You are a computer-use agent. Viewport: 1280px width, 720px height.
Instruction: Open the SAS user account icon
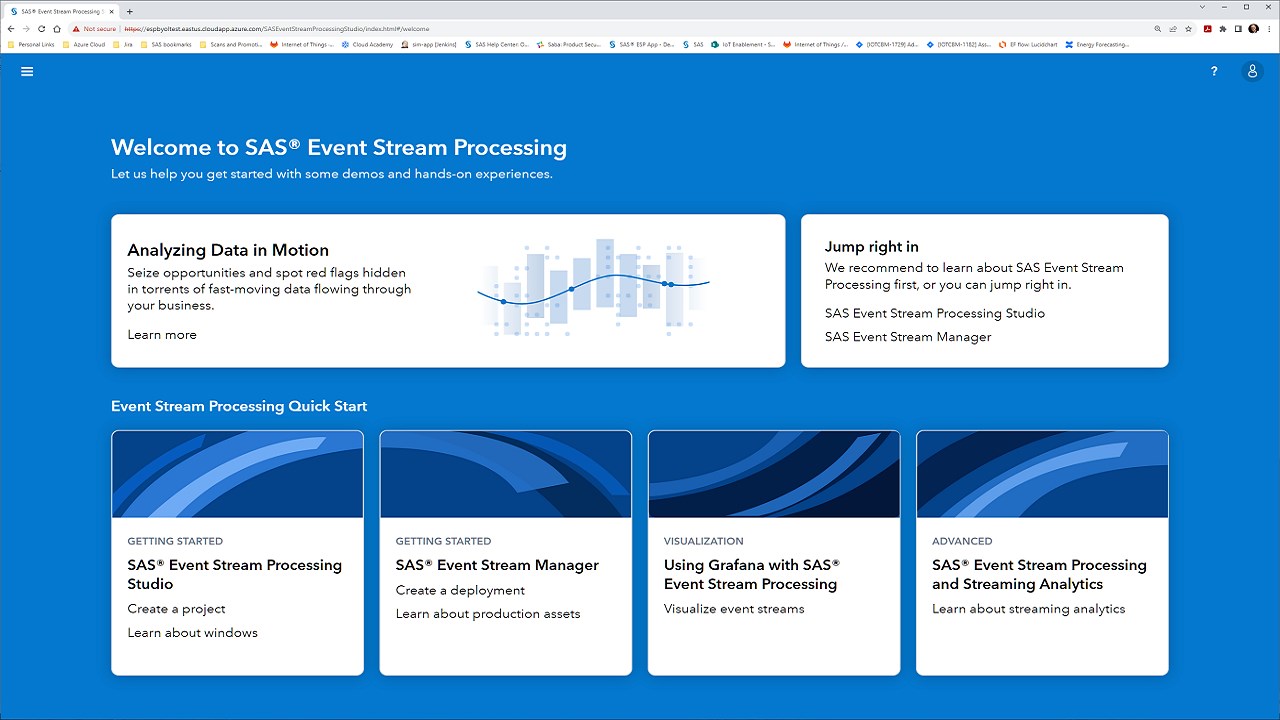point(1252,72)
